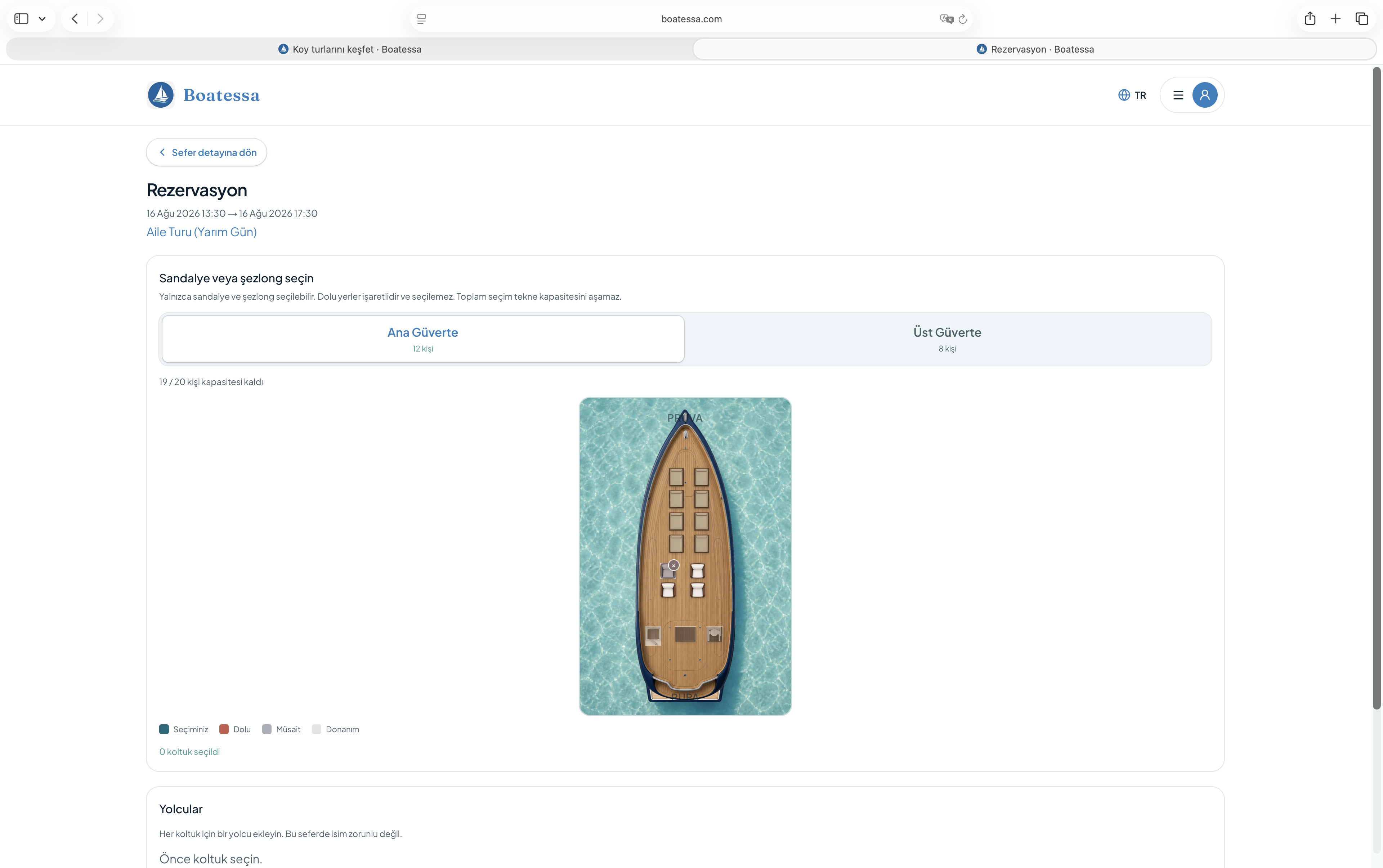Viewport: 1383px width, 868px height.
Task: Click the Sefer detayına dön button
Action: click(207, 152)
